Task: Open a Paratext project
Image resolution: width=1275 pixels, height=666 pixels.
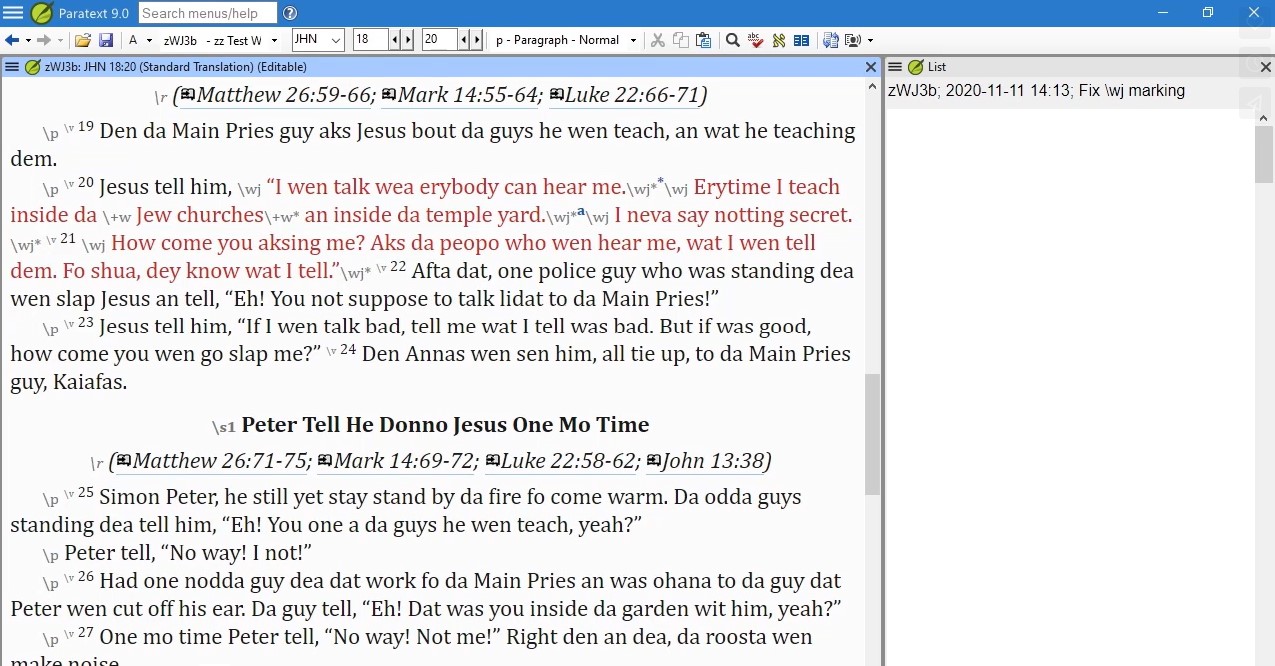Action: point(82,40)
